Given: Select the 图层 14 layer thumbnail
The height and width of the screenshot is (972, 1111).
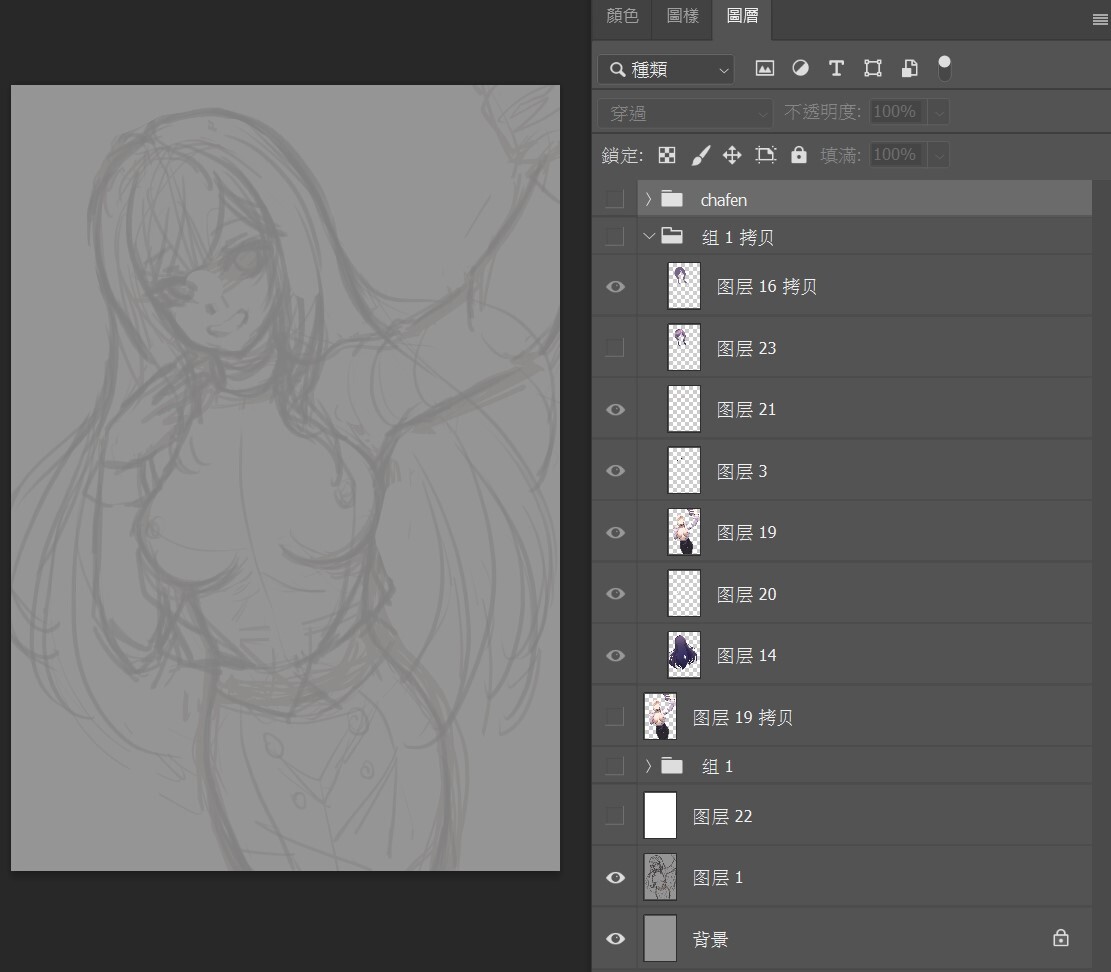Looking at the screenshot, I should 684,655.
